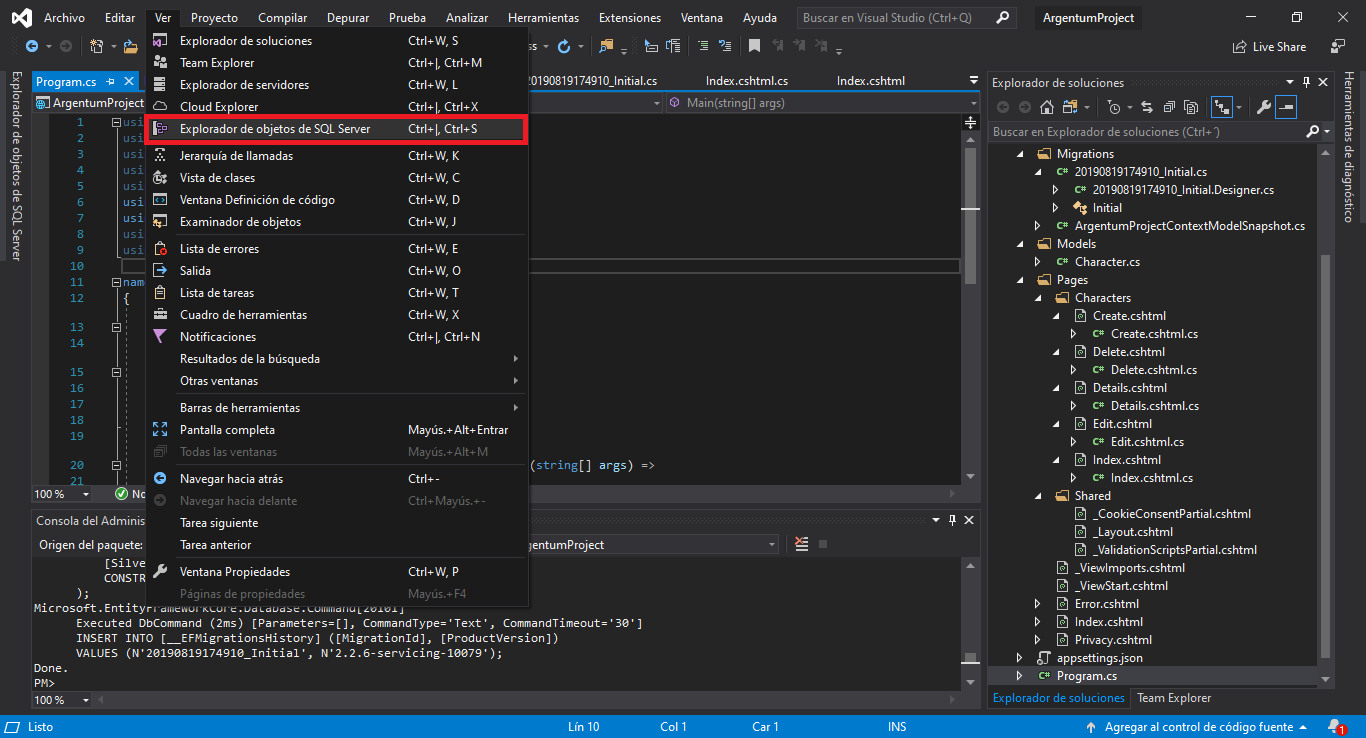Collapse the Pages folder node

tap(1019, 279)
